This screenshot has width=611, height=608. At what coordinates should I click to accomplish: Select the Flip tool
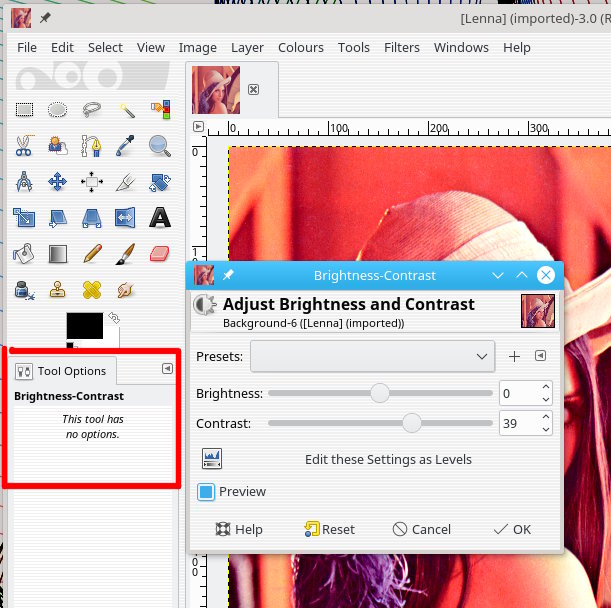(125, 217)
